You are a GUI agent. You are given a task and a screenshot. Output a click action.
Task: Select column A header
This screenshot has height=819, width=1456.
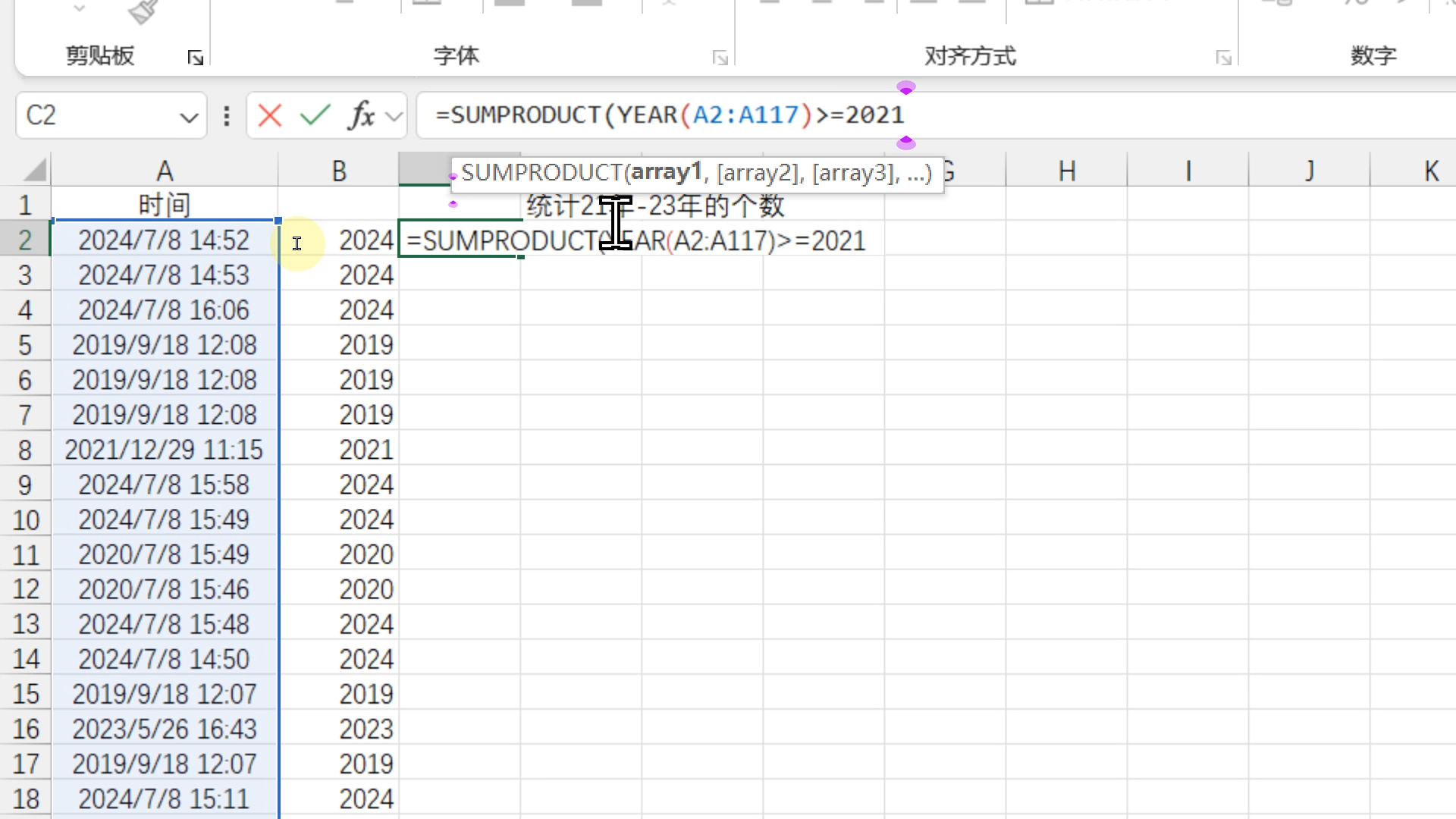coord(164,171)
